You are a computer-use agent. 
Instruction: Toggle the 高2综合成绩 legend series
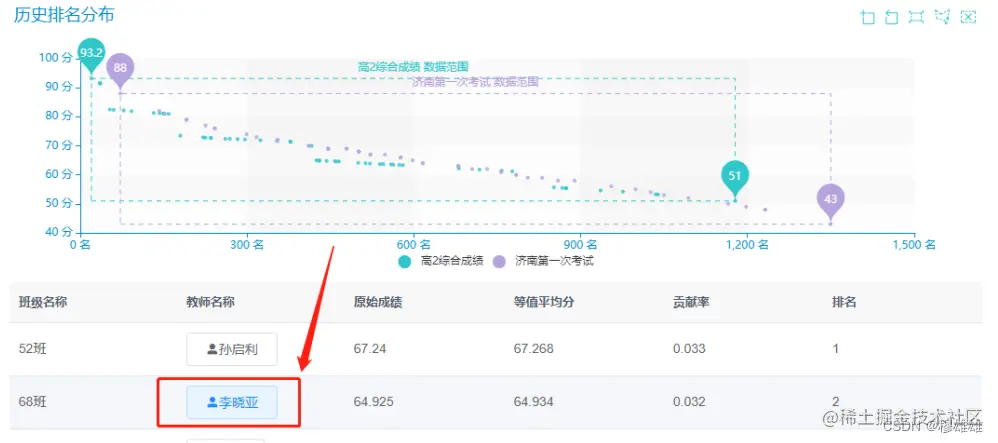440,261
